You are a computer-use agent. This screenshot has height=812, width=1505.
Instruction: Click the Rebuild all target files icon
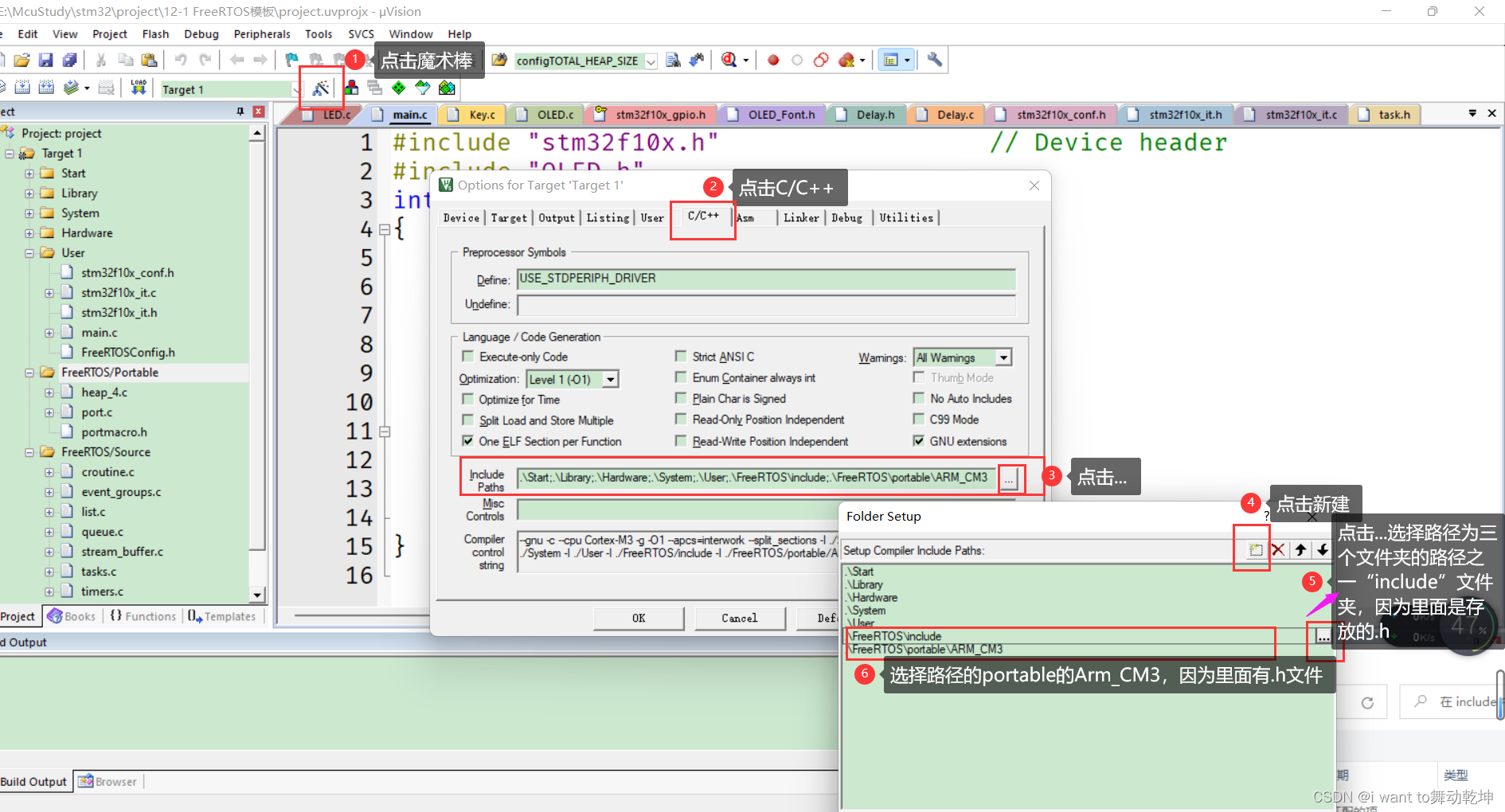click(x=46, y=88)
